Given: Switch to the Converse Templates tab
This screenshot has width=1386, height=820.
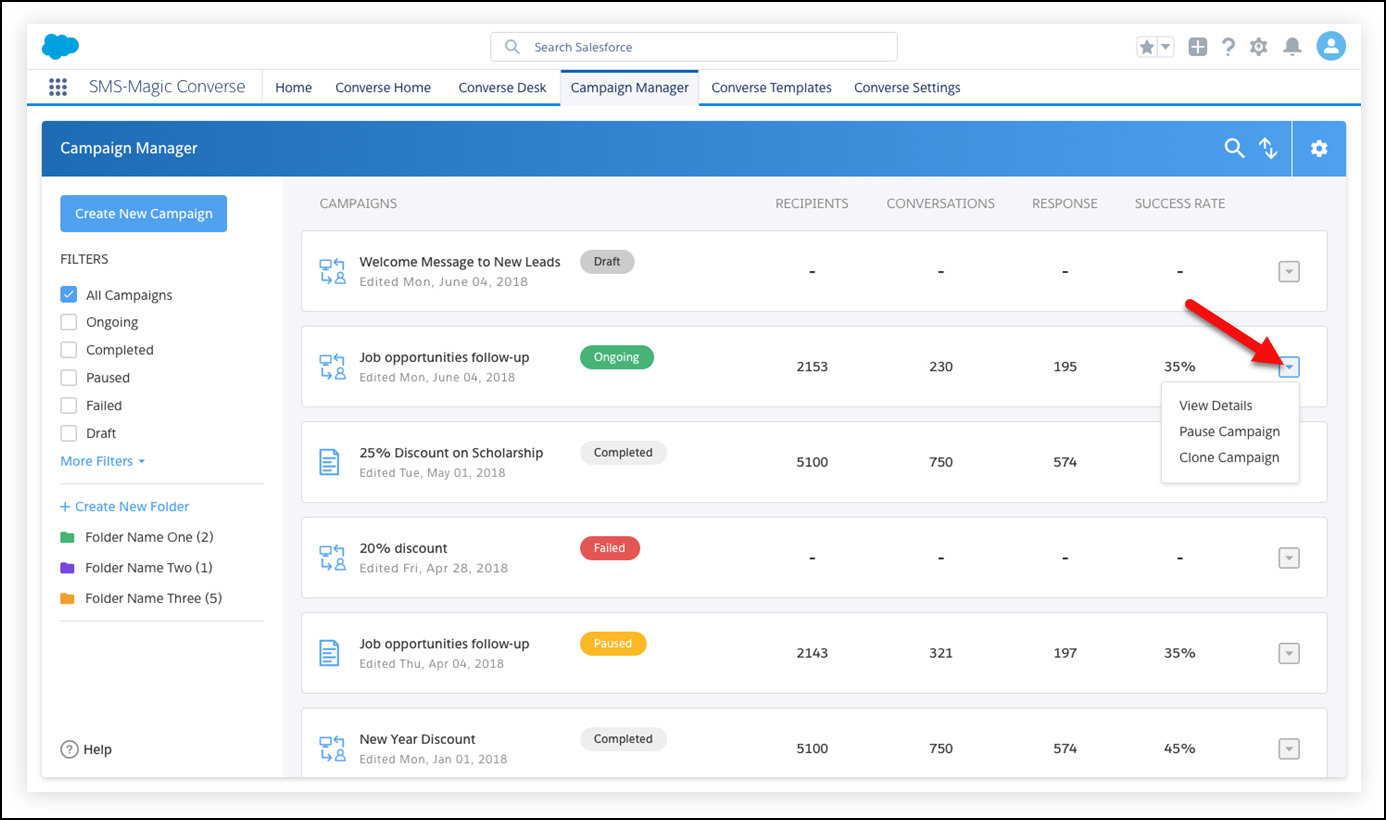Looking at the screenshot, I should point(771,88).
